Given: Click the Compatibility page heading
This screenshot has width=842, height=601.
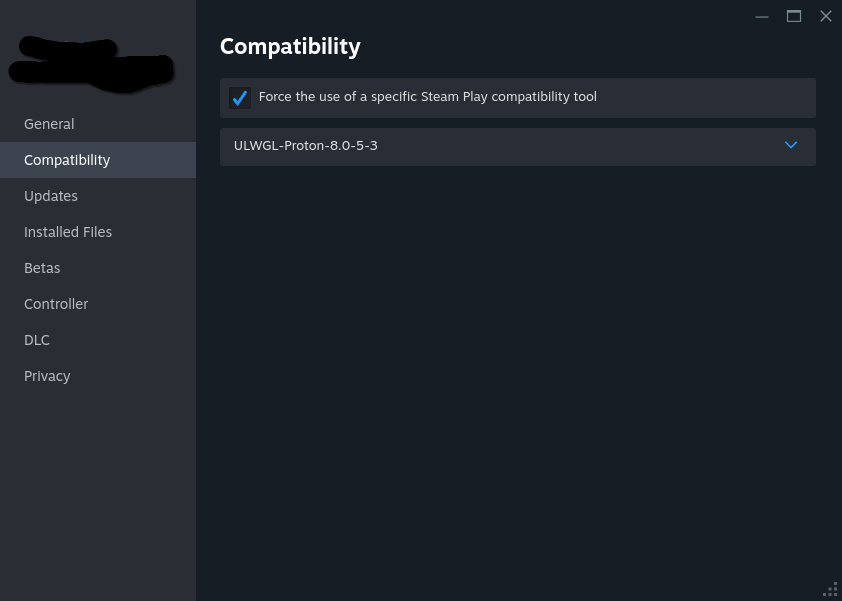Looking at the screenshot, I should click(290, 46).
